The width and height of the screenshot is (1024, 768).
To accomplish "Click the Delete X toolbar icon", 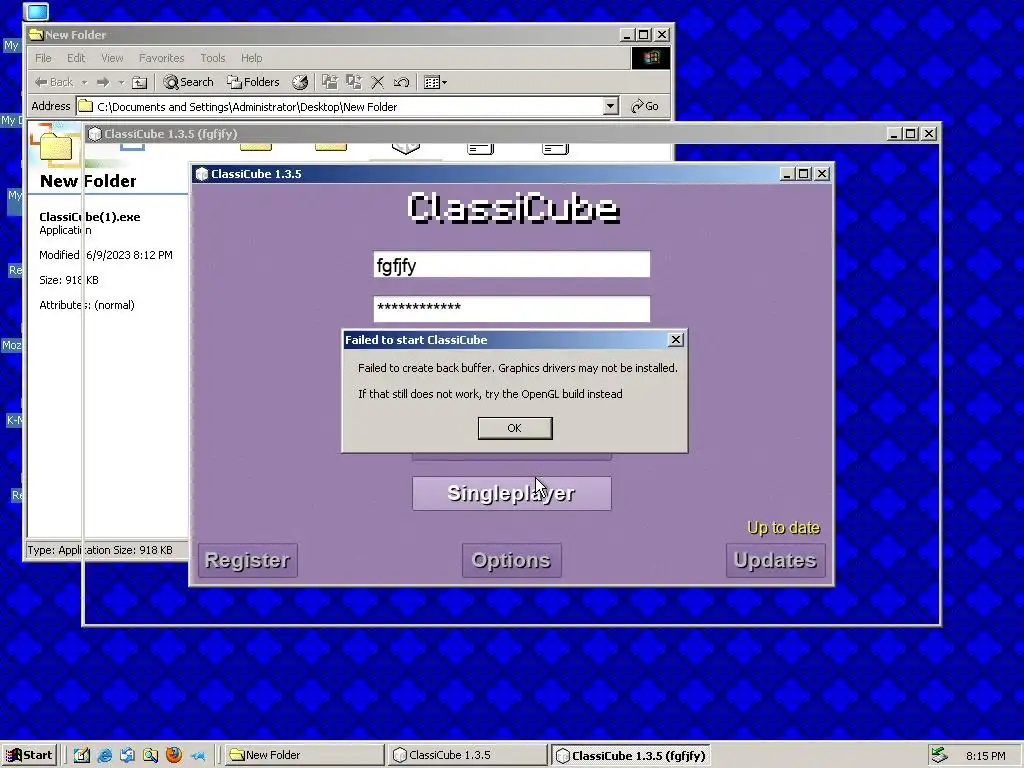I will point(377,82).
